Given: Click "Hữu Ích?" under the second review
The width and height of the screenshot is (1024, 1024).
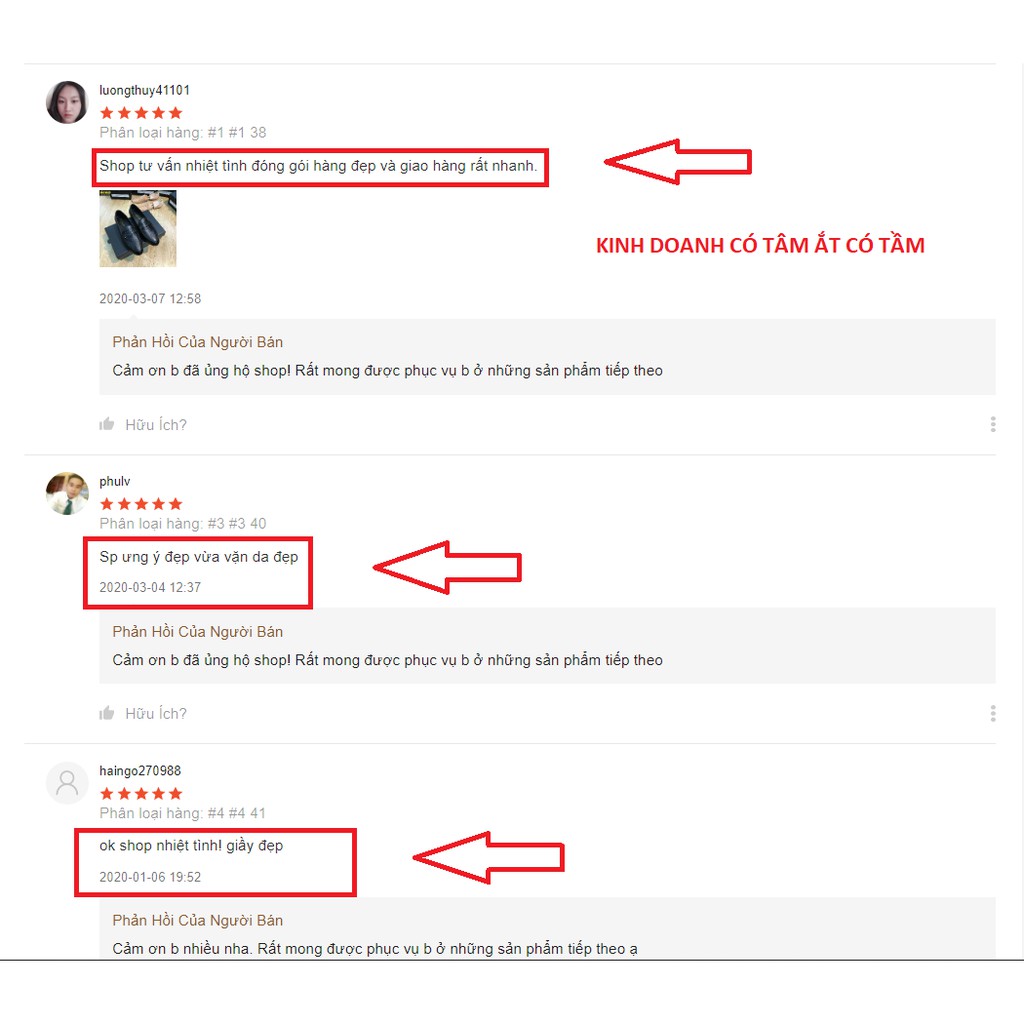Looking at the screenshot, I should (x=156, y=713).
